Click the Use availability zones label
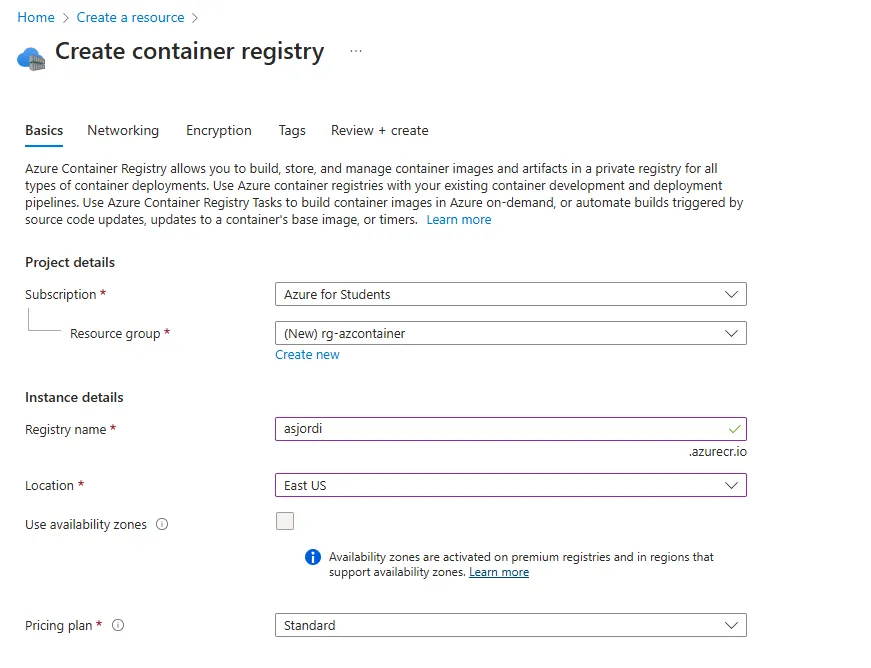 point(86,525)
